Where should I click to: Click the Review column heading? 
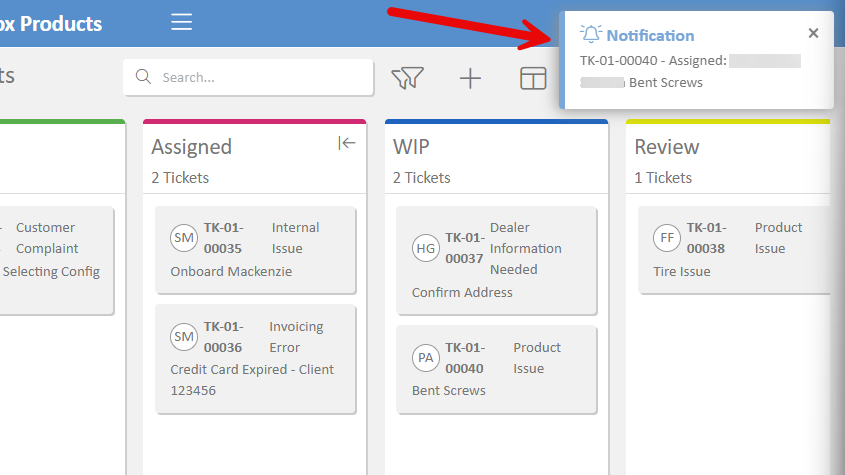[667, 147]
